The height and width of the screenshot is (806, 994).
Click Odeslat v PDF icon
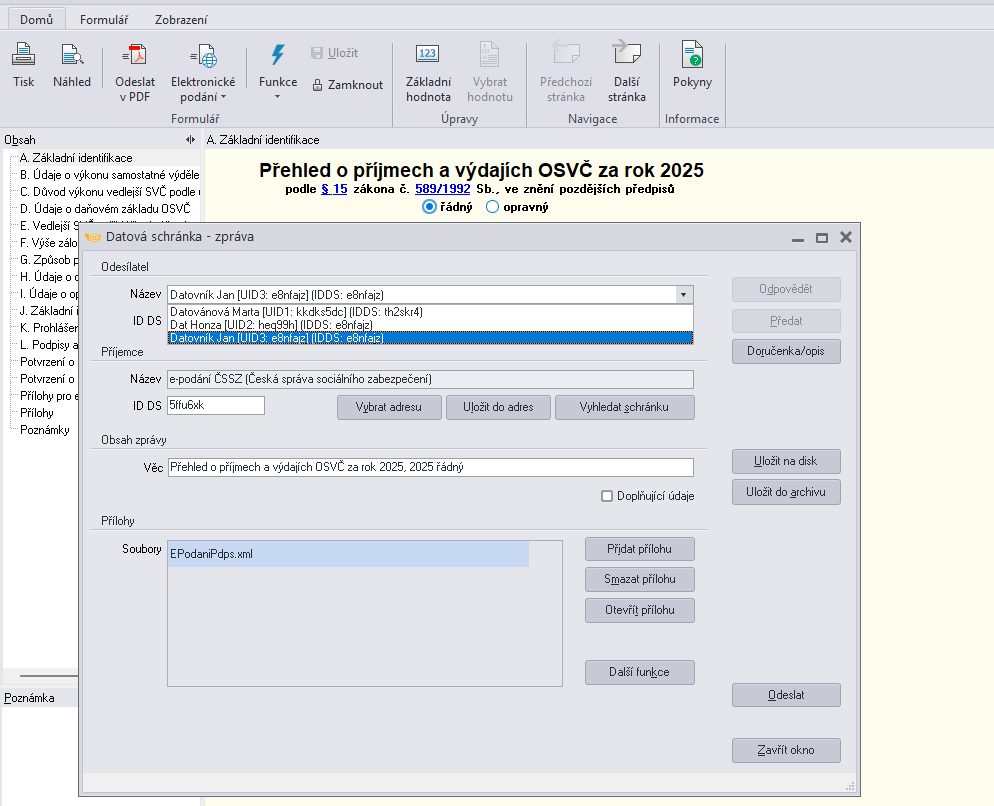coord(135,56)
